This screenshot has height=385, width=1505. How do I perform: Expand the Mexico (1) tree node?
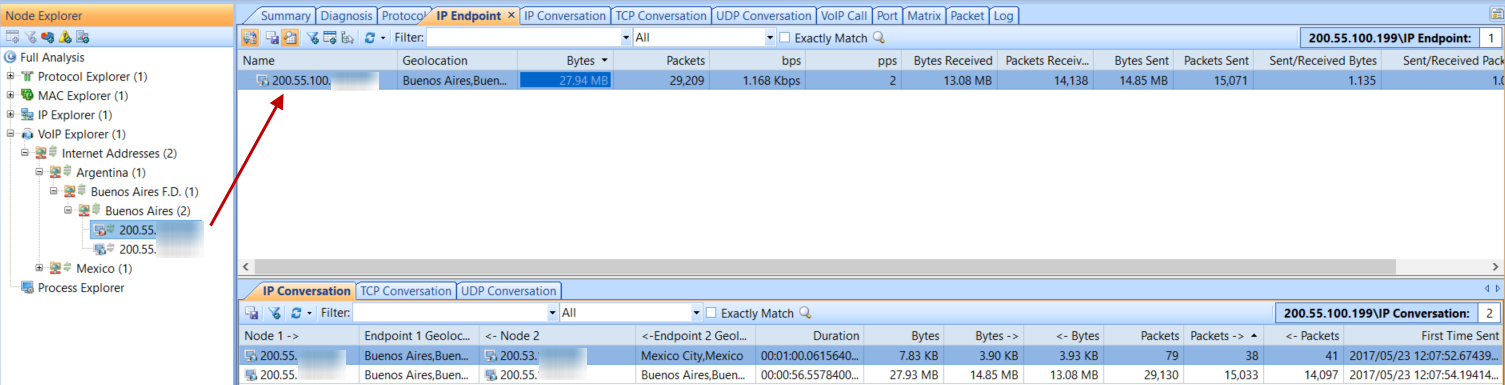point(40,268)
